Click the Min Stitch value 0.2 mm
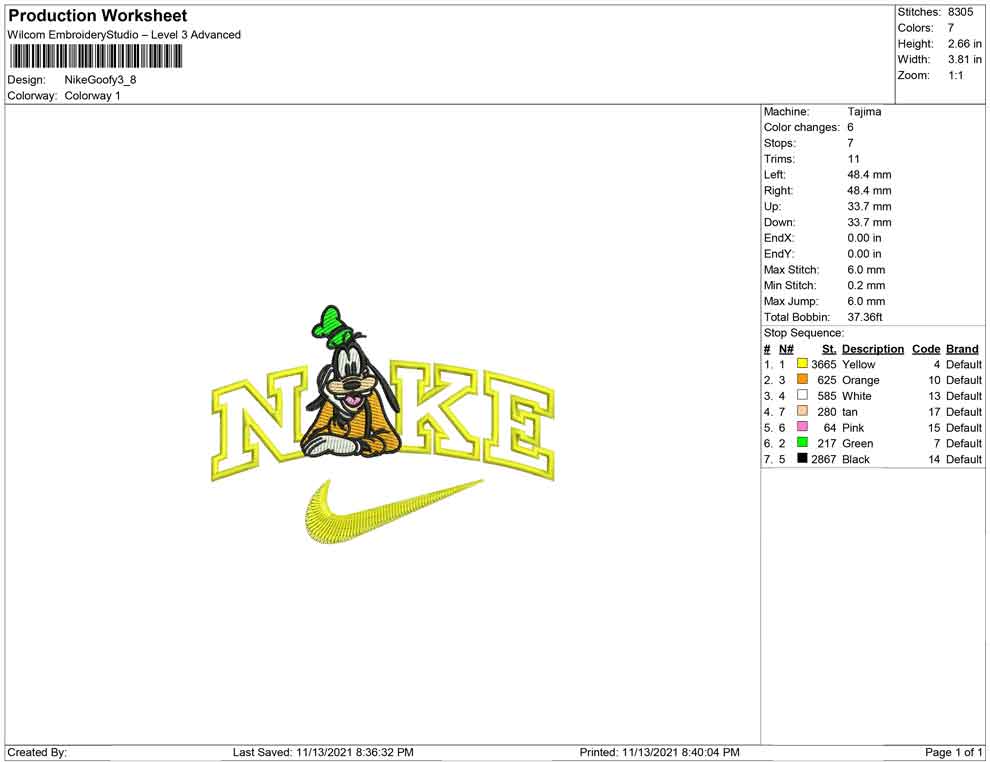Image resolution: width=990 pixels, height=762 pixels. [x=866, y=285]
